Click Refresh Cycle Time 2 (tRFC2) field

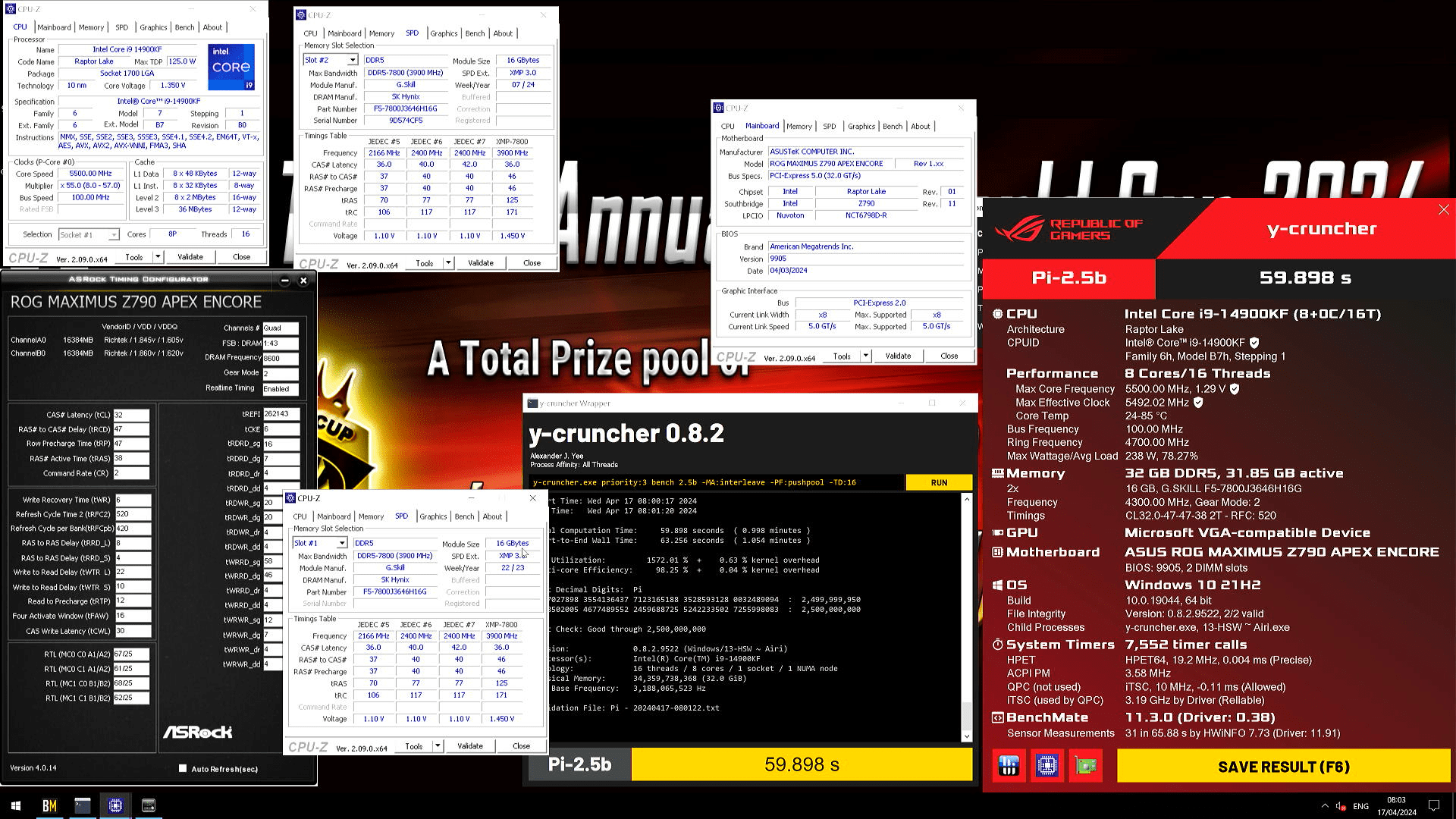point(133,514)
